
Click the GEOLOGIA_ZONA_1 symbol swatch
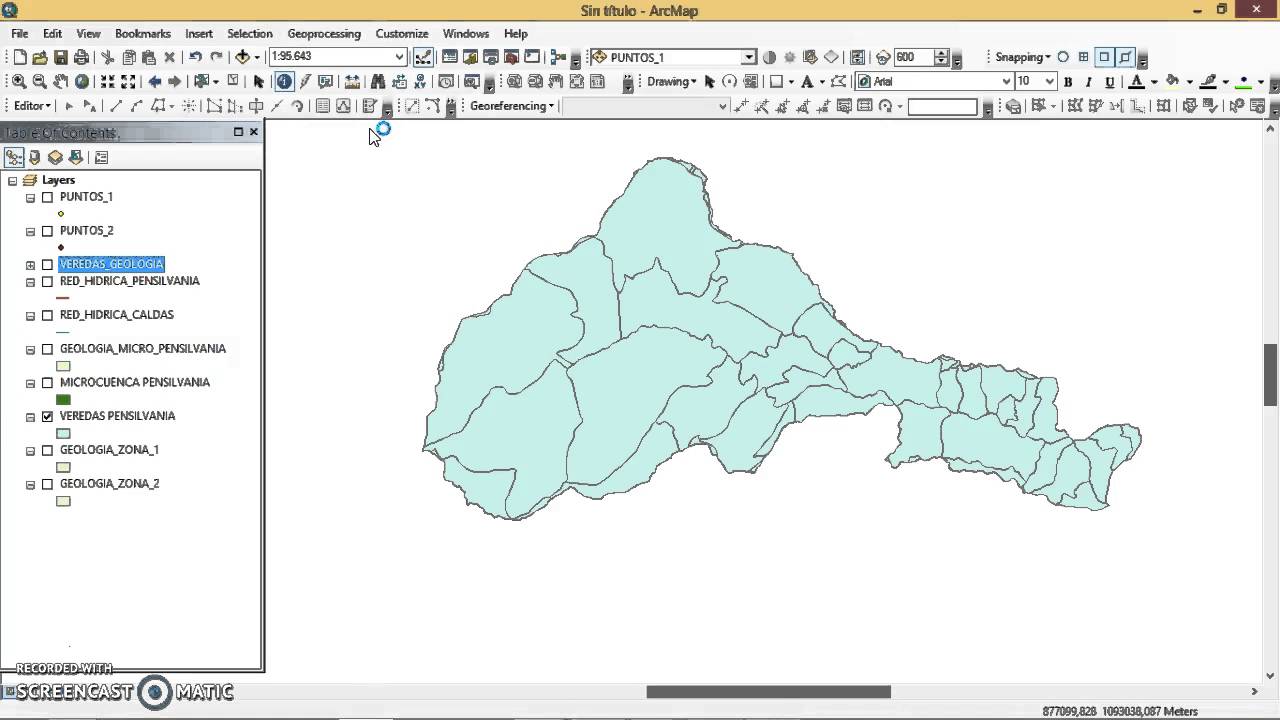click(x=63, y=466)
